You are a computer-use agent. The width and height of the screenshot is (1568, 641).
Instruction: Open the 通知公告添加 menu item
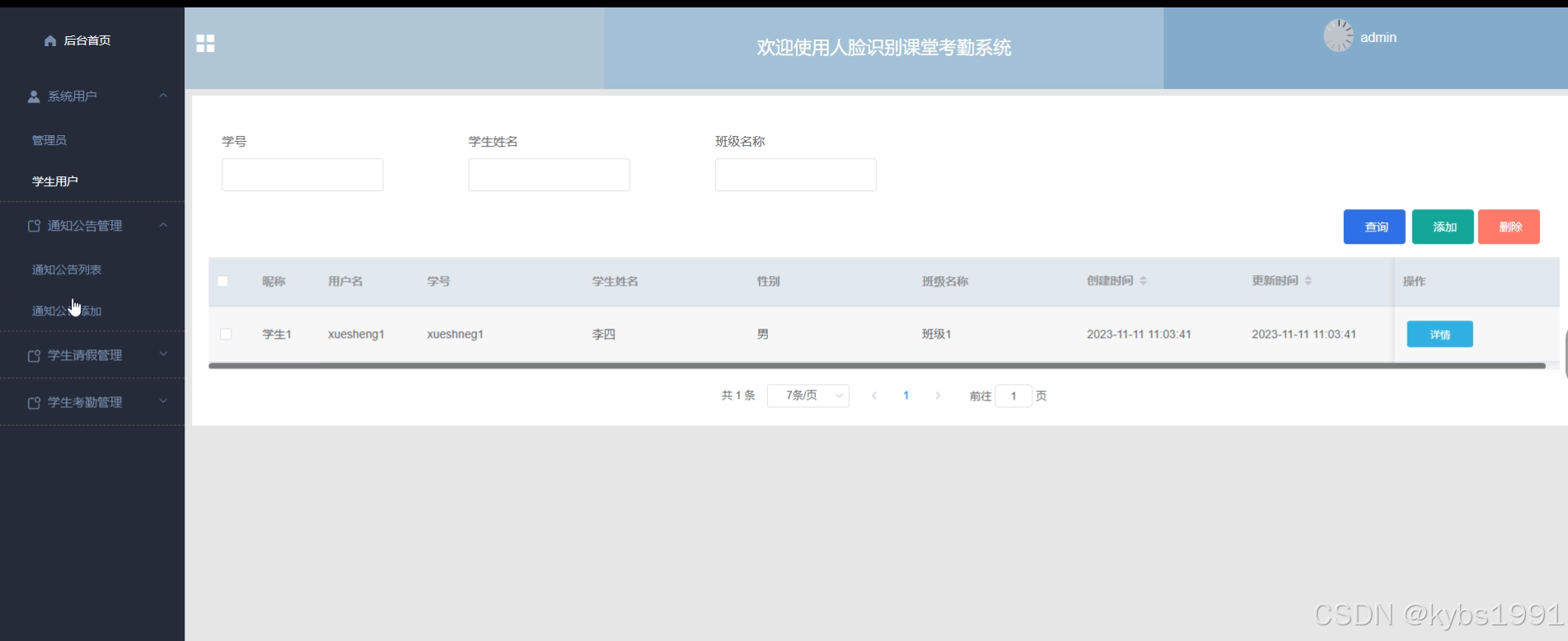[67, 311]
